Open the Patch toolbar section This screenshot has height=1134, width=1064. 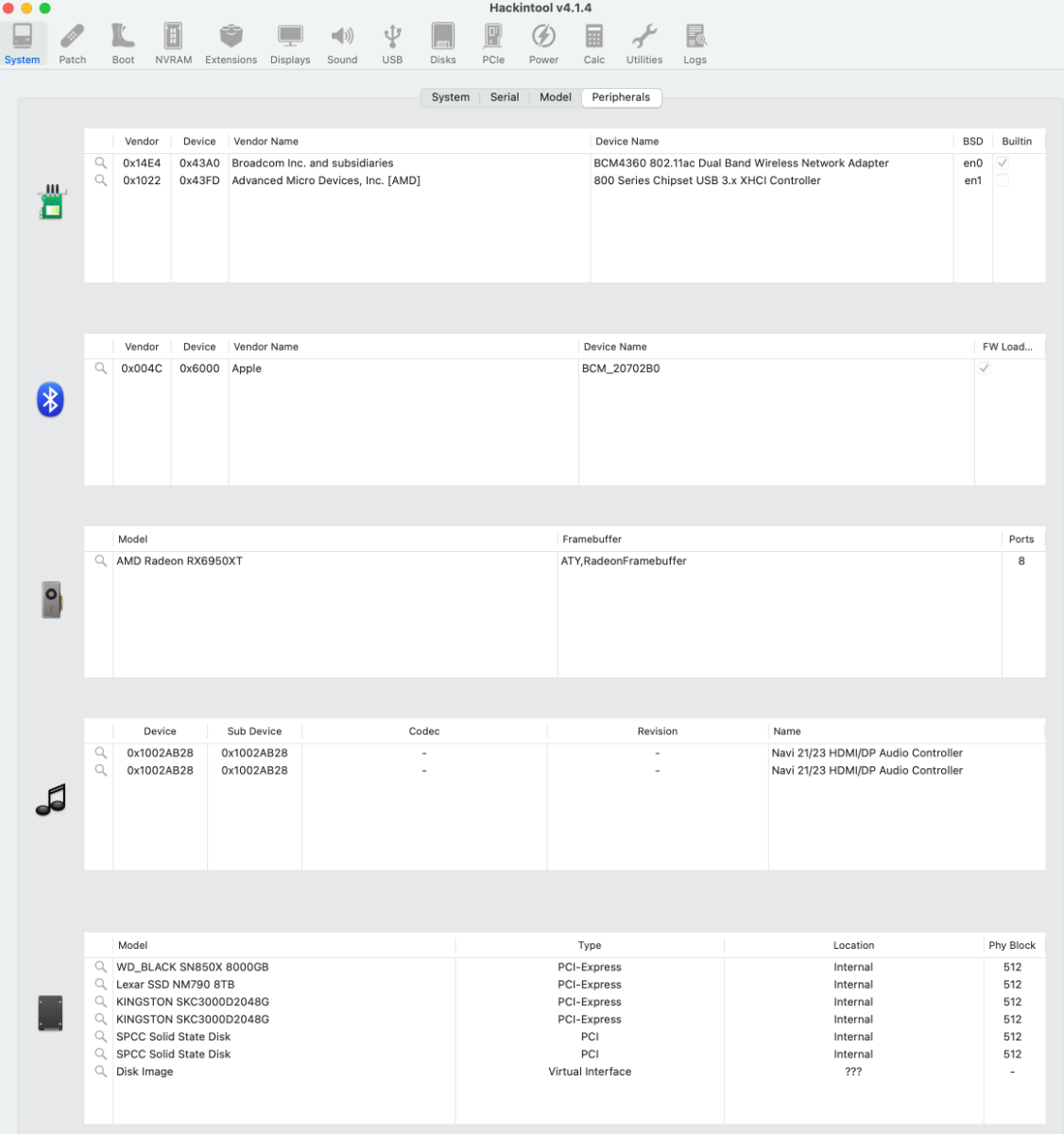[72, 43]
